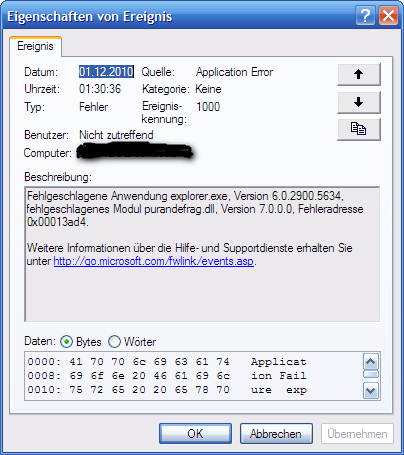Copy event details to clipboard
This screenshot has width=404, height=455.
pyautogui.click(x=359, y=129)
